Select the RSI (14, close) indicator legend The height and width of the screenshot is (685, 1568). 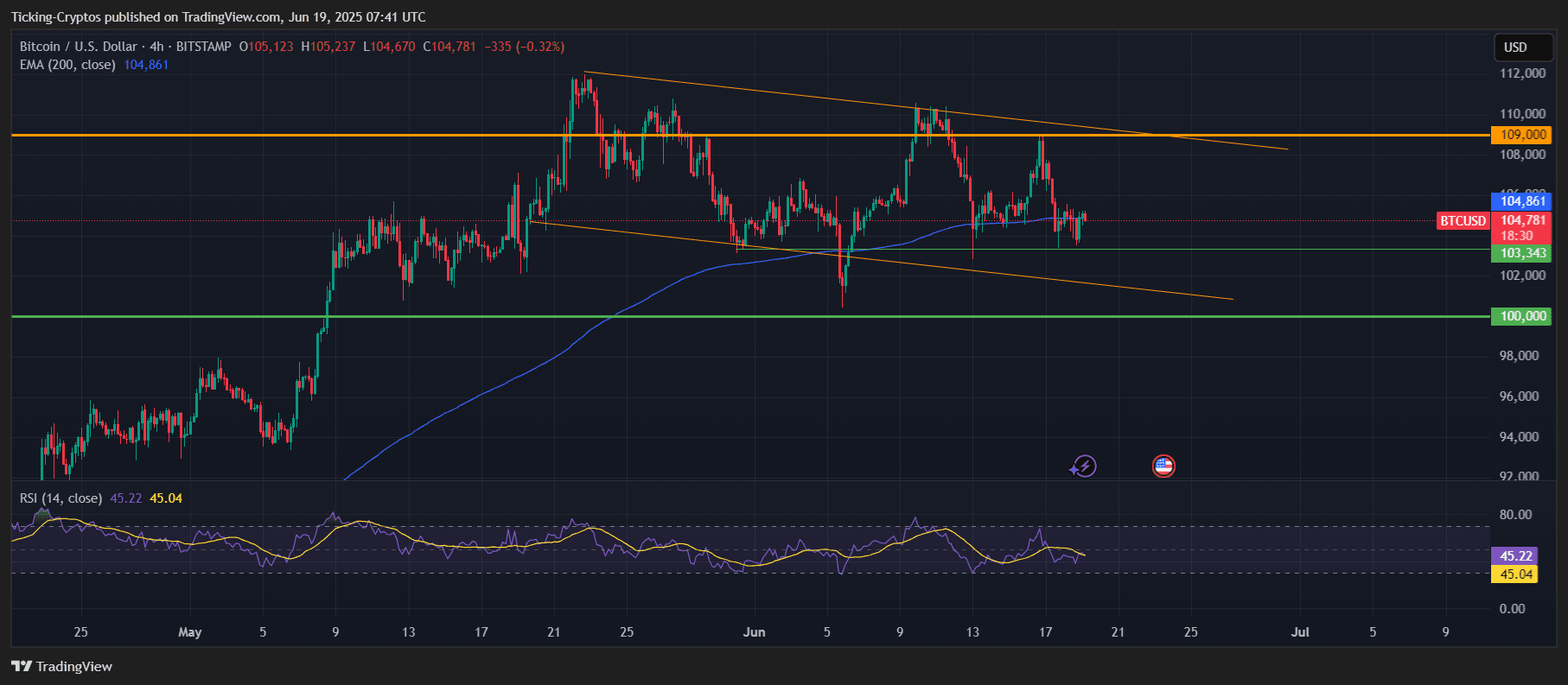61,498
